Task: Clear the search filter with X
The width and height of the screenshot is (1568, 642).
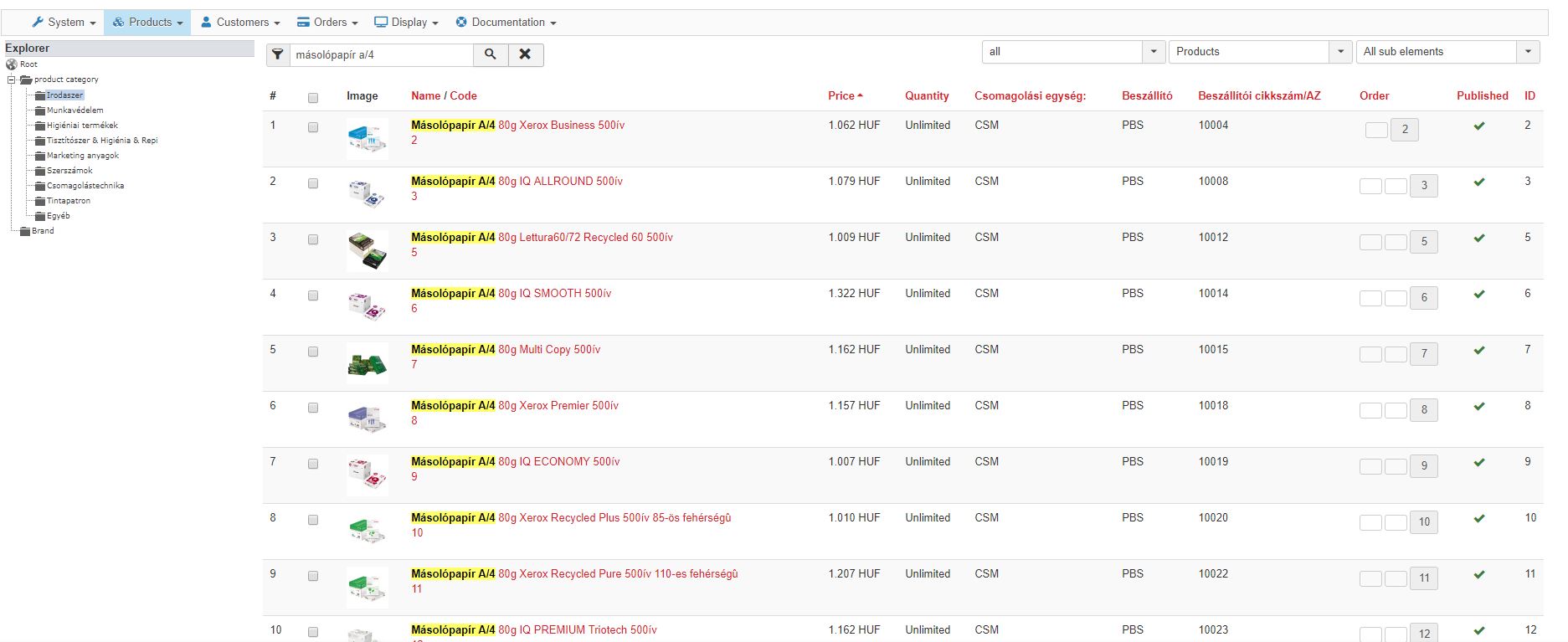Action: (525, 54)
